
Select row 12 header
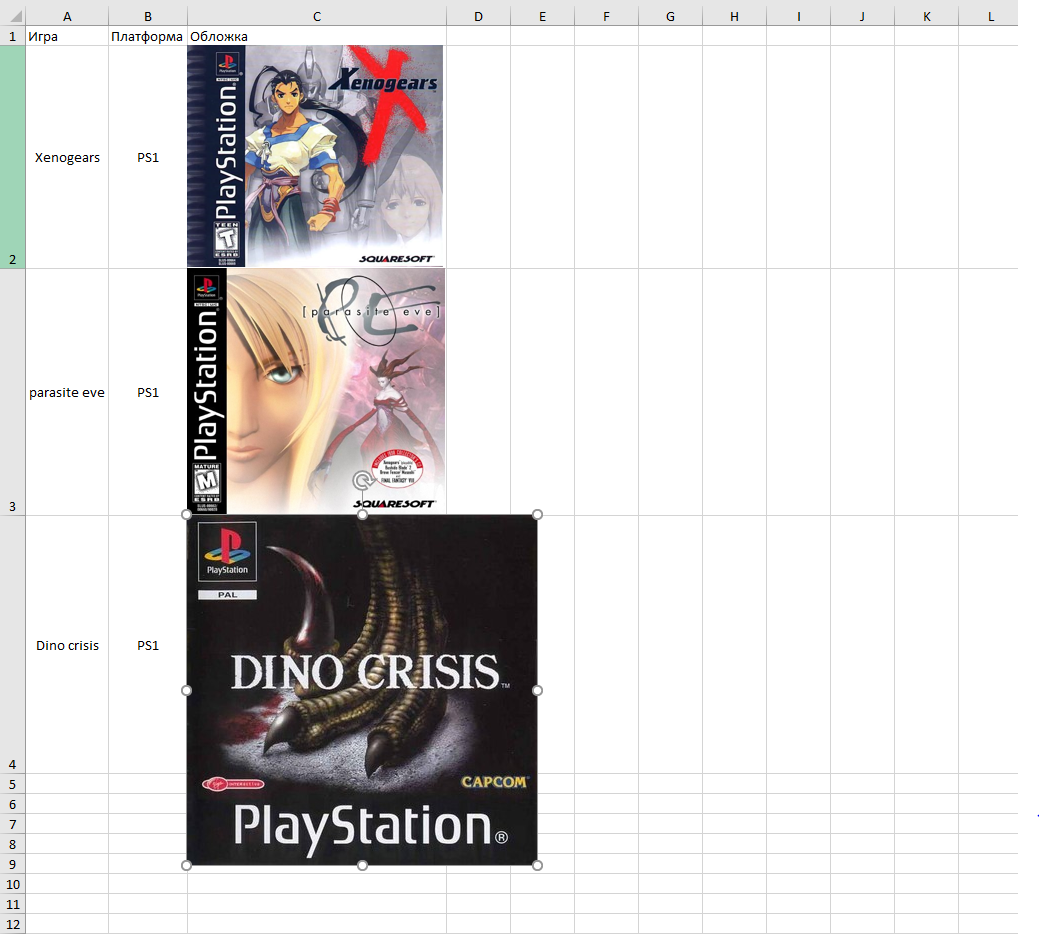click(x=13, y=923)
